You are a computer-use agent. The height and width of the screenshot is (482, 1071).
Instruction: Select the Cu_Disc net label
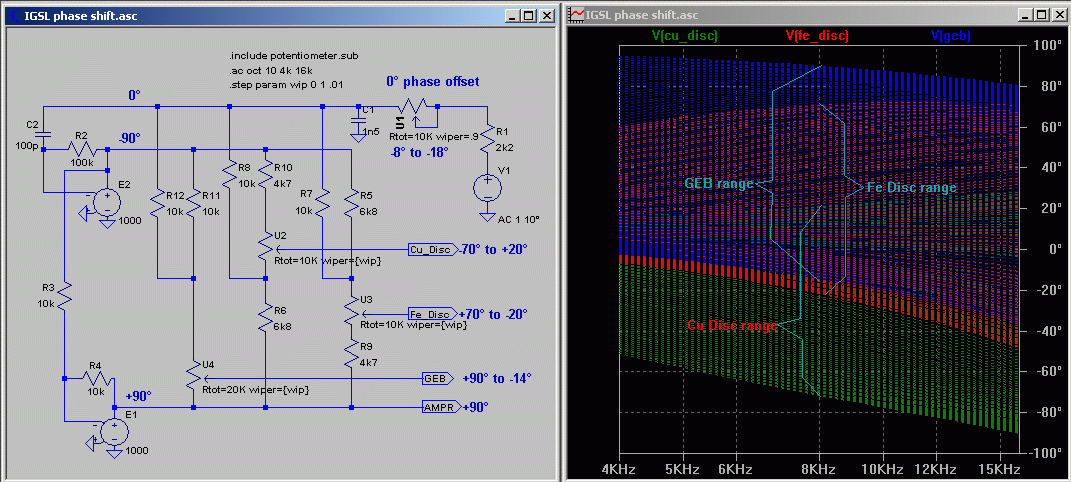point(430,249)
